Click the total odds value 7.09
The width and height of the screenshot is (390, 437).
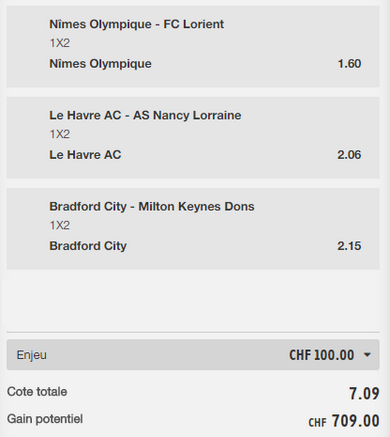[364, 393]
